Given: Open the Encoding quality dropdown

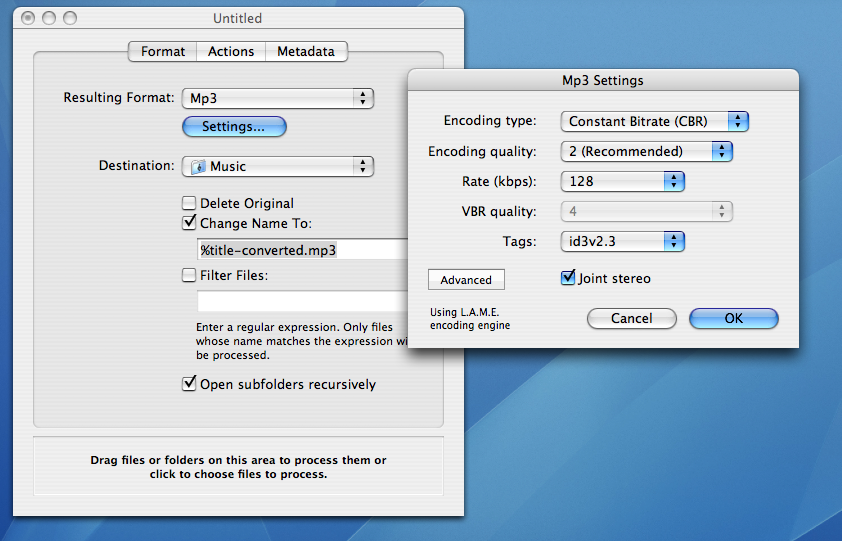Looking at the screenshot, I should click(646, 152).
